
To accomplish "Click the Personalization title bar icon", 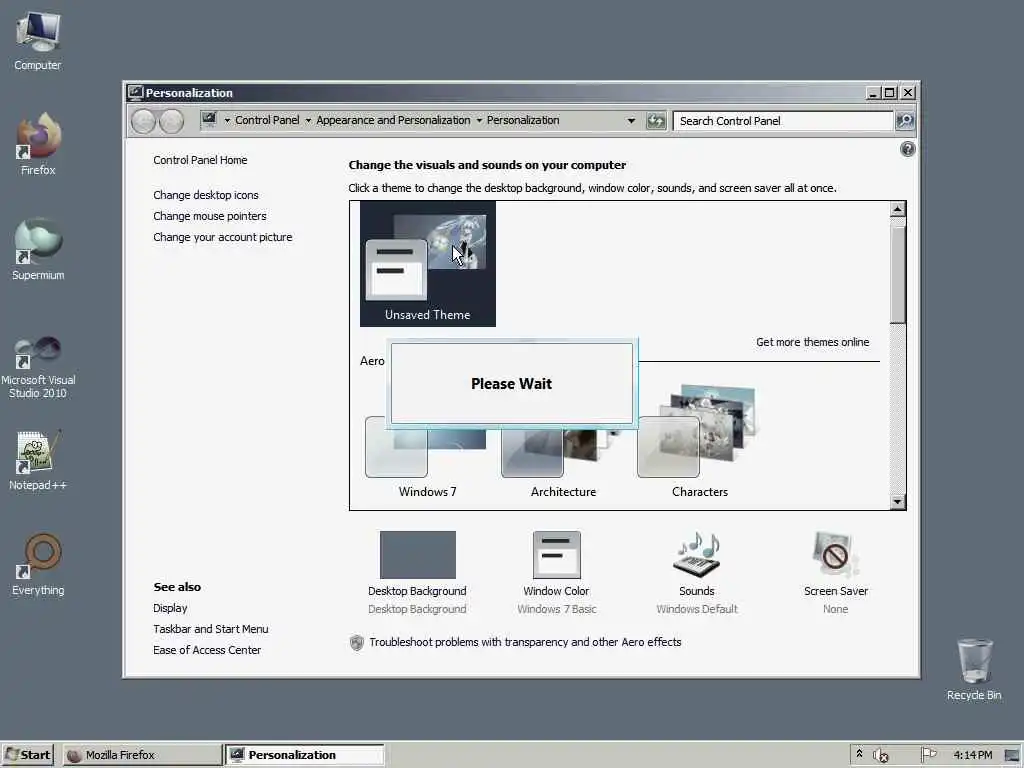I will (135, 92).
